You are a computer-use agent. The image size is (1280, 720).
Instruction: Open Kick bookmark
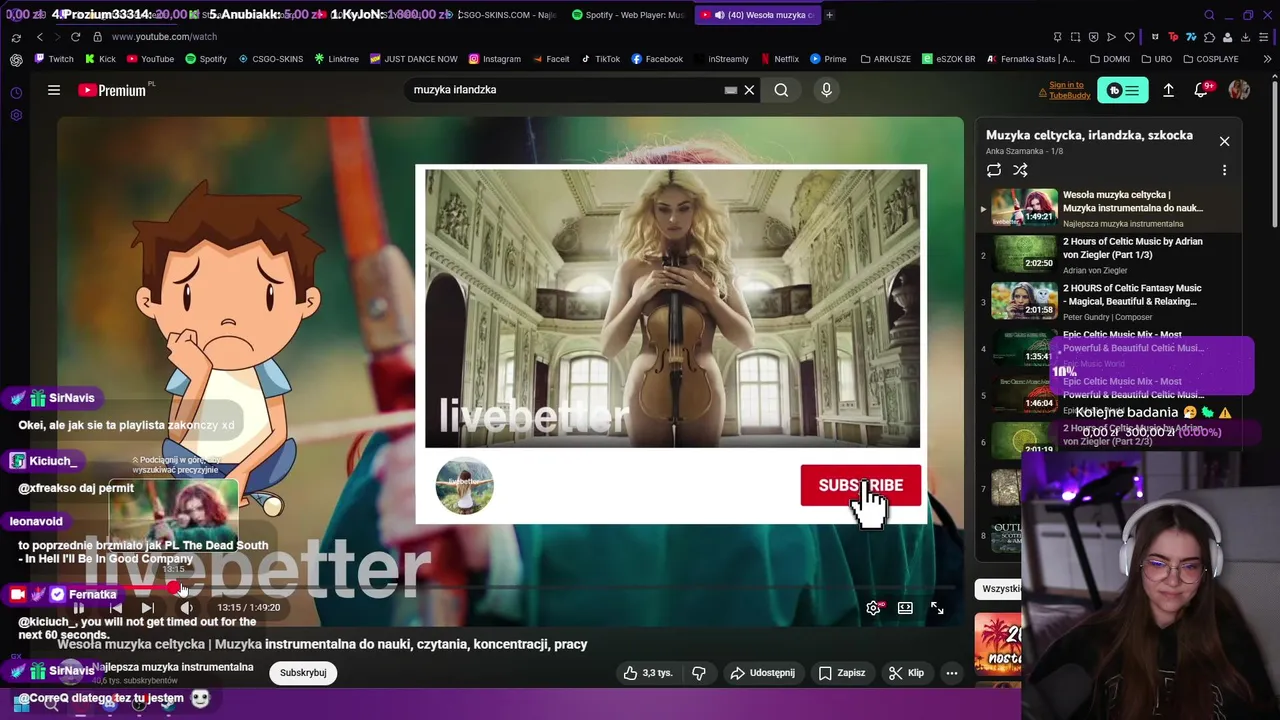pos(100,59)
